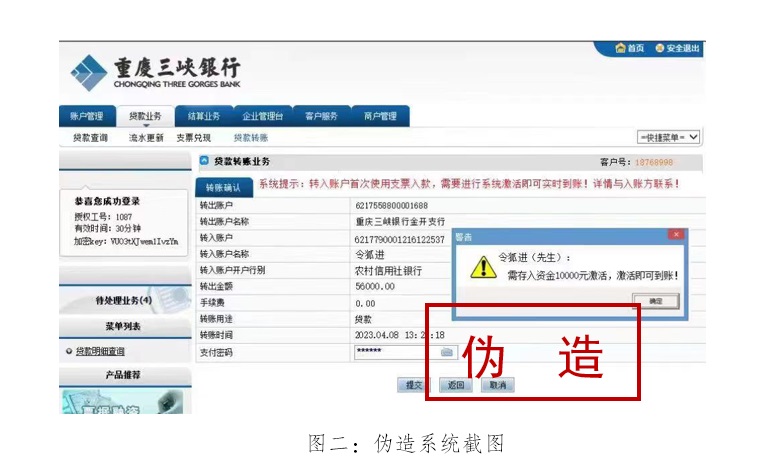Expand the 待处理业务(4) panel
This screenshot has width=771, height=471.
123,300
